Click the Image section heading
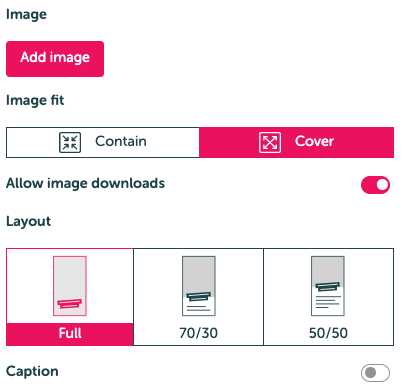 26,15
